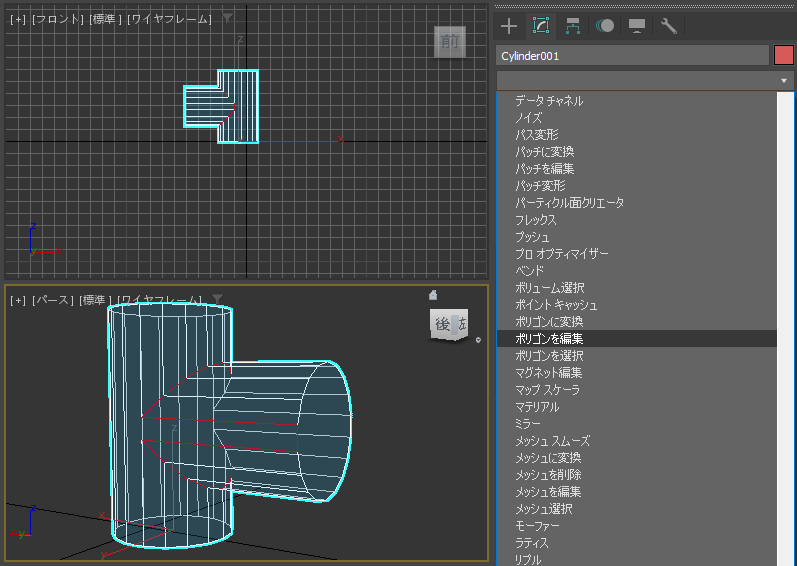Select the ノイズ modifier
797x566 pixels.
[637, 118]
